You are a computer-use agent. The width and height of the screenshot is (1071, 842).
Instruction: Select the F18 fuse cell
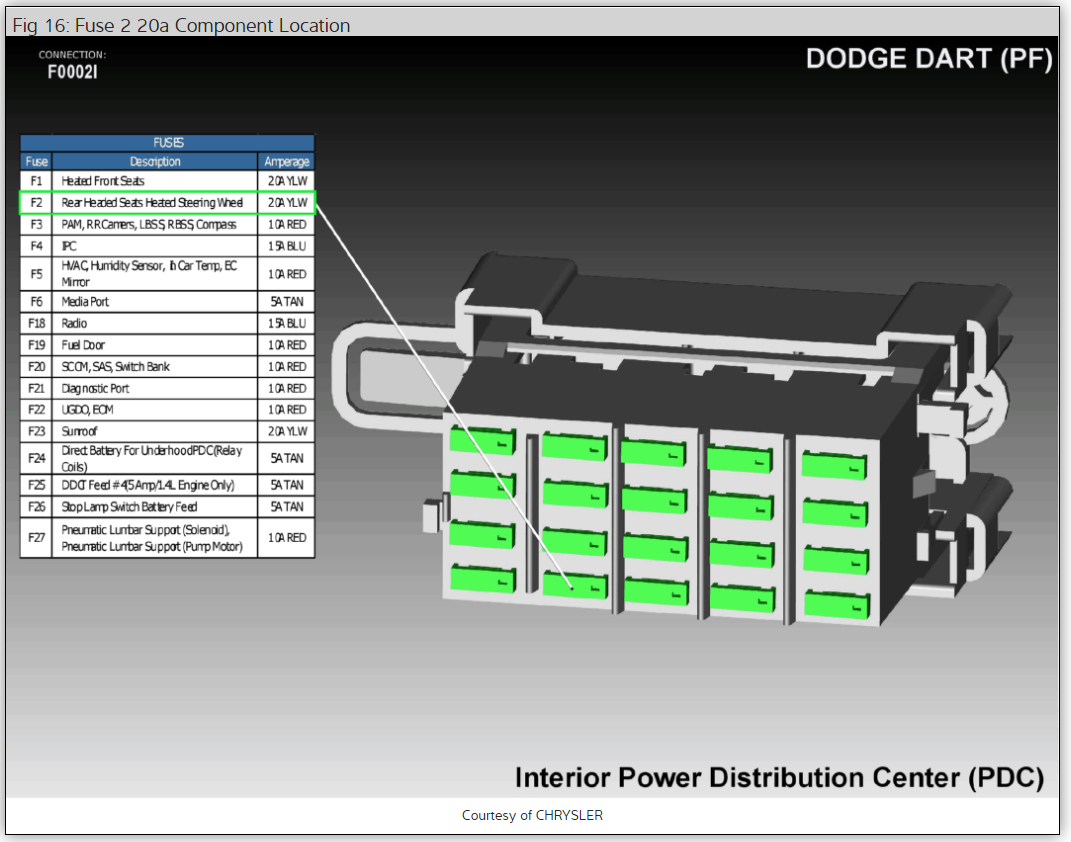pos(36,323)
